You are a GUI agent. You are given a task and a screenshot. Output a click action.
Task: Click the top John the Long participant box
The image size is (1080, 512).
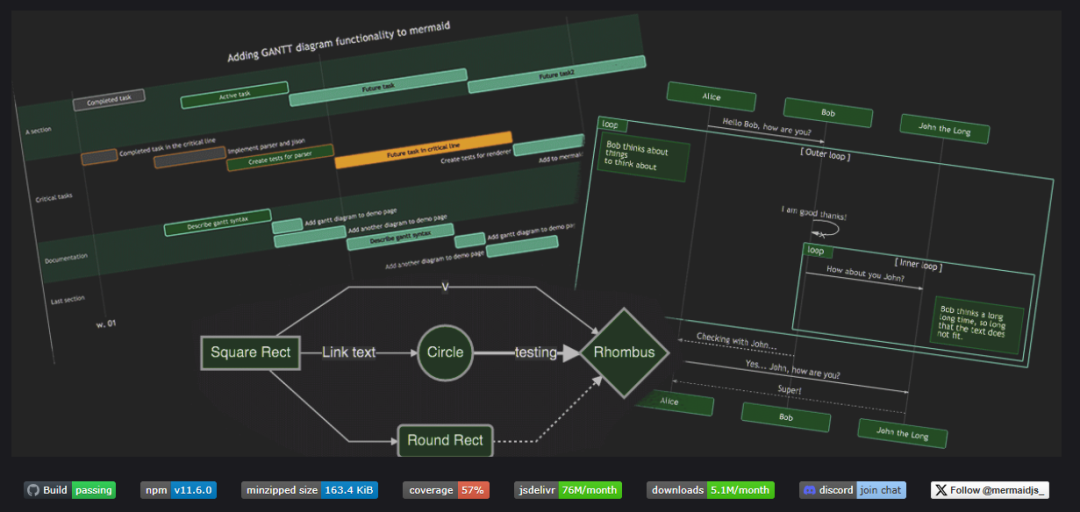click(944, 129)
